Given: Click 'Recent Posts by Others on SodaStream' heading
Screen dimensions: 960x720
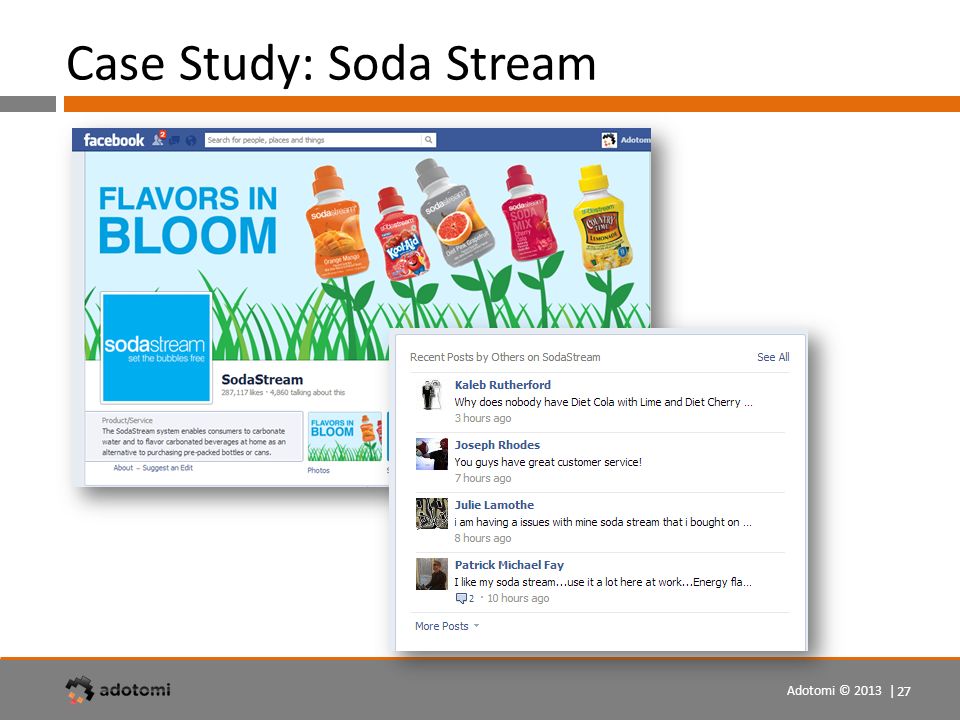Looking at the screenshot, I should (x=505, y=357).
